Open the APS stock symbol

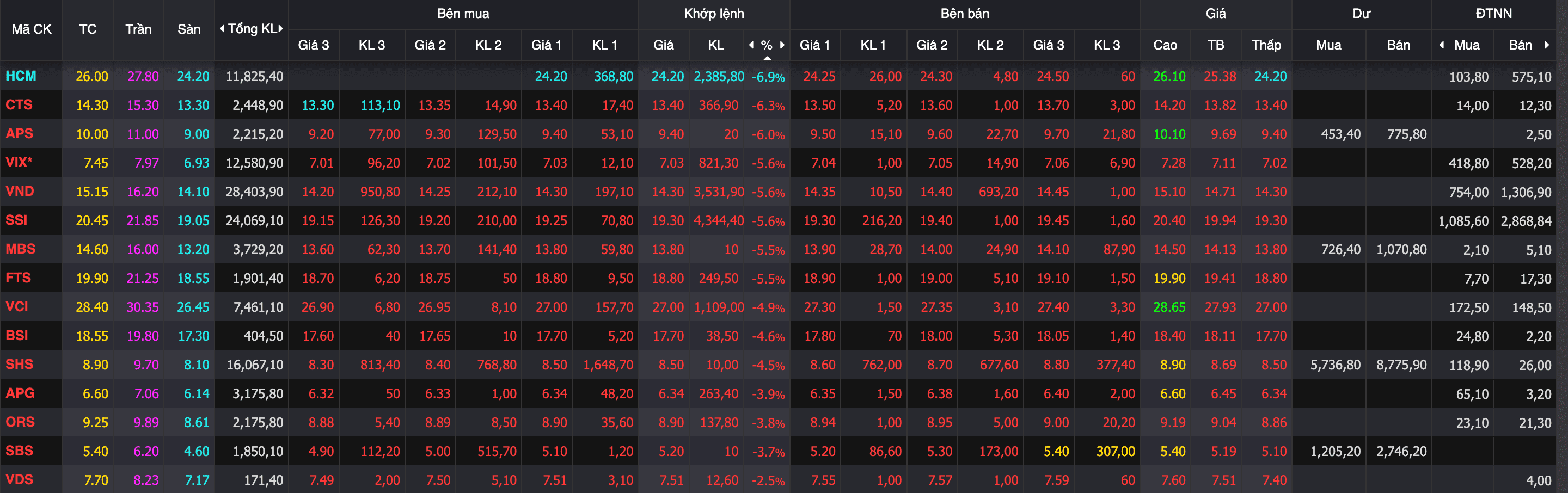[20, 133]
